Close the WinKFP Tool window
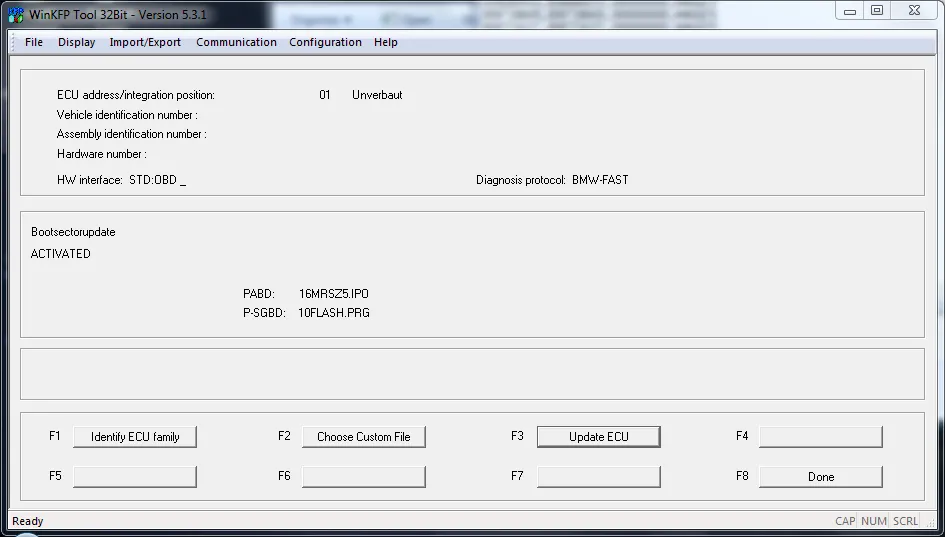The width and height of the screenshot is (945, 537). tap(912, 11)
